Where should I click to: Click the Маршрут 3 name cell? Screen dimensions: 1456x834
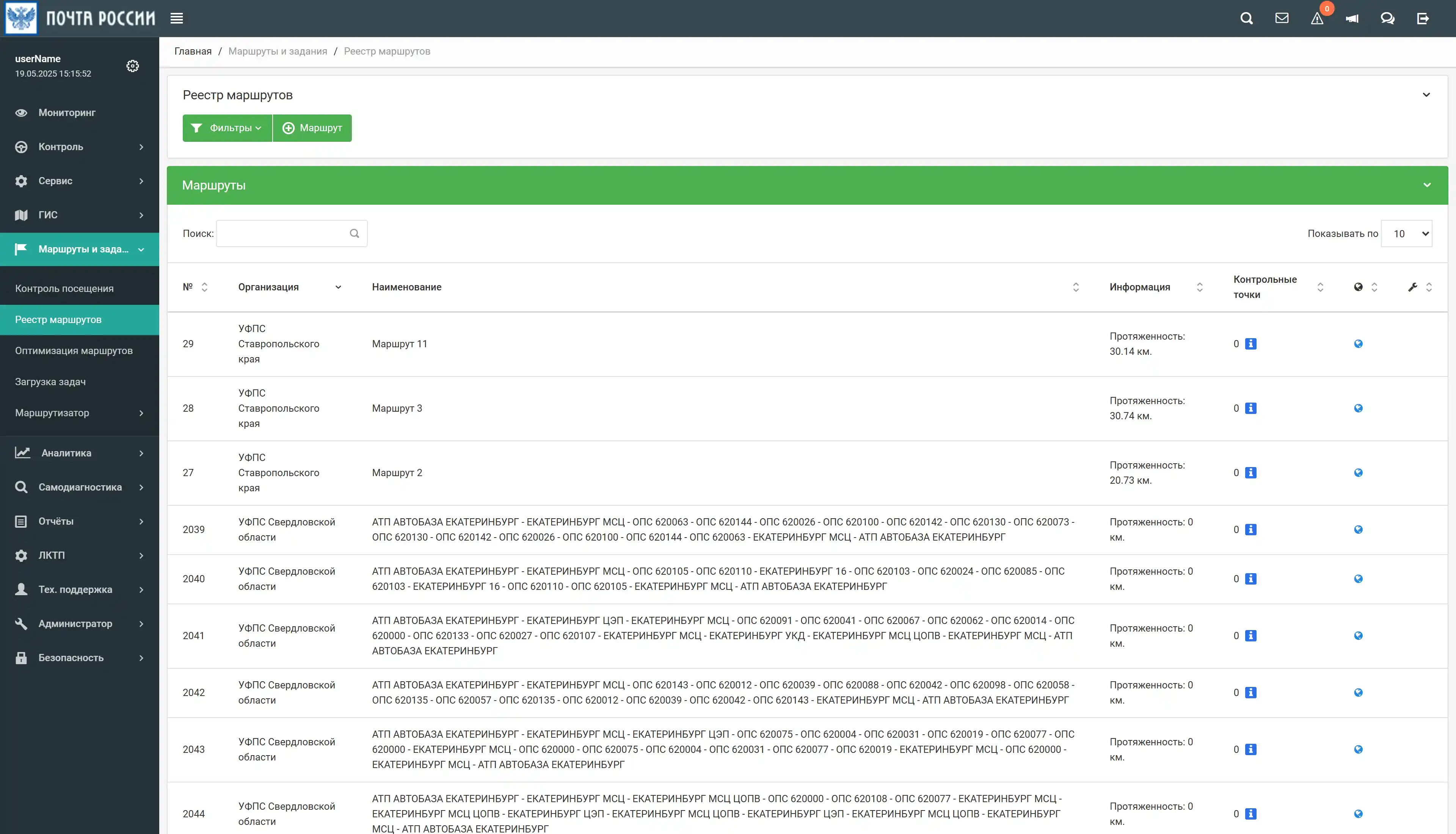397,408
